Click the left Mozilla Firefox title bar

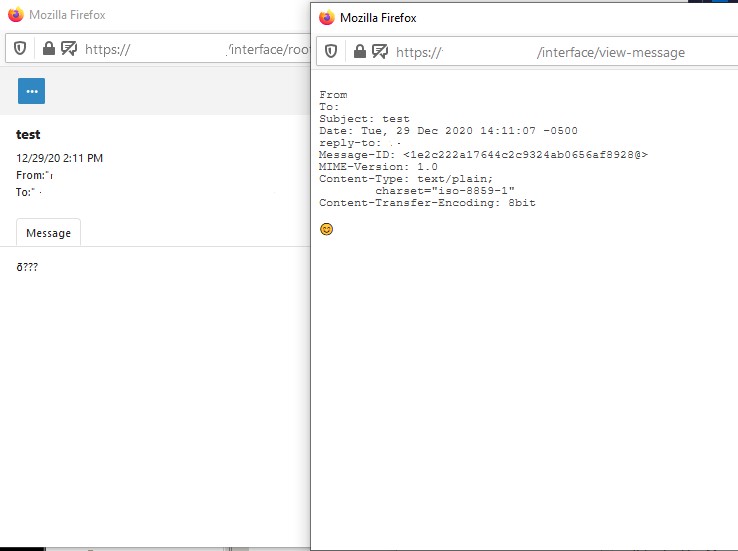point(150,15)
